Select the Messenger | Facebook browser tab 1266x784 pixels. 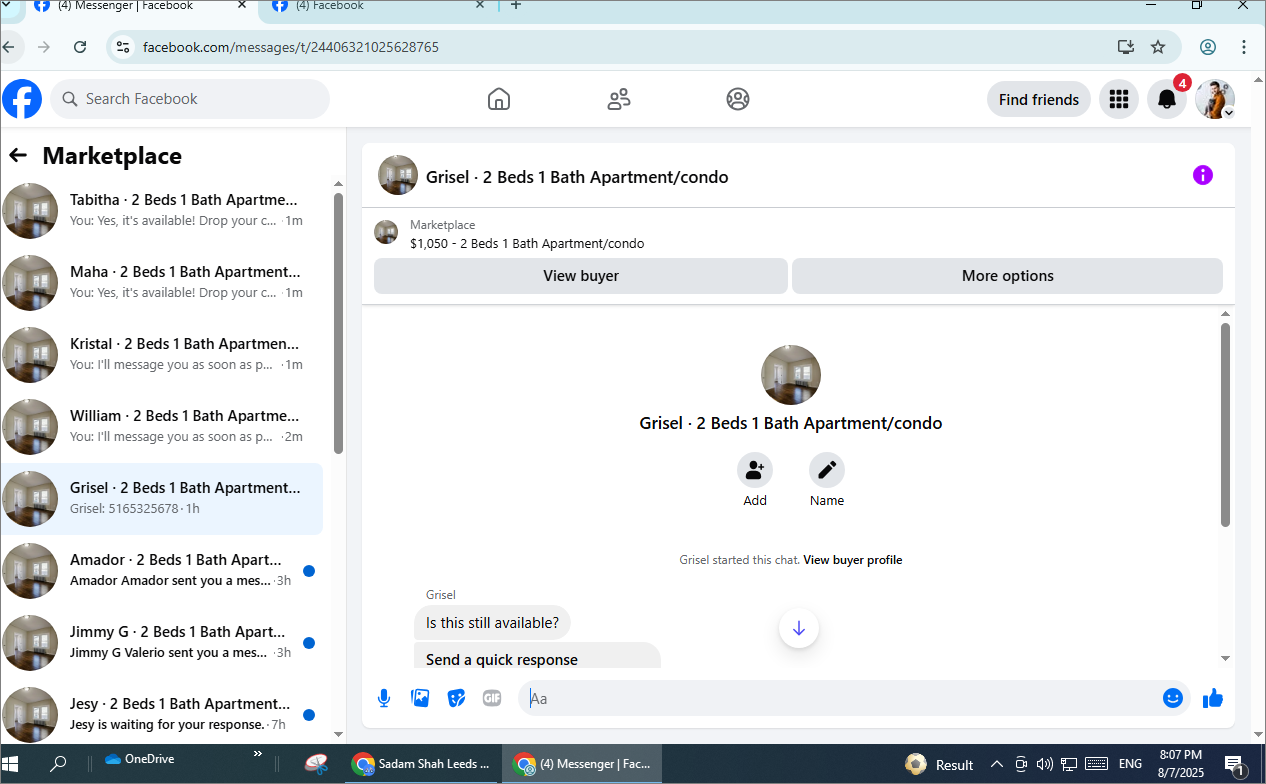click(x=140, y=7)
